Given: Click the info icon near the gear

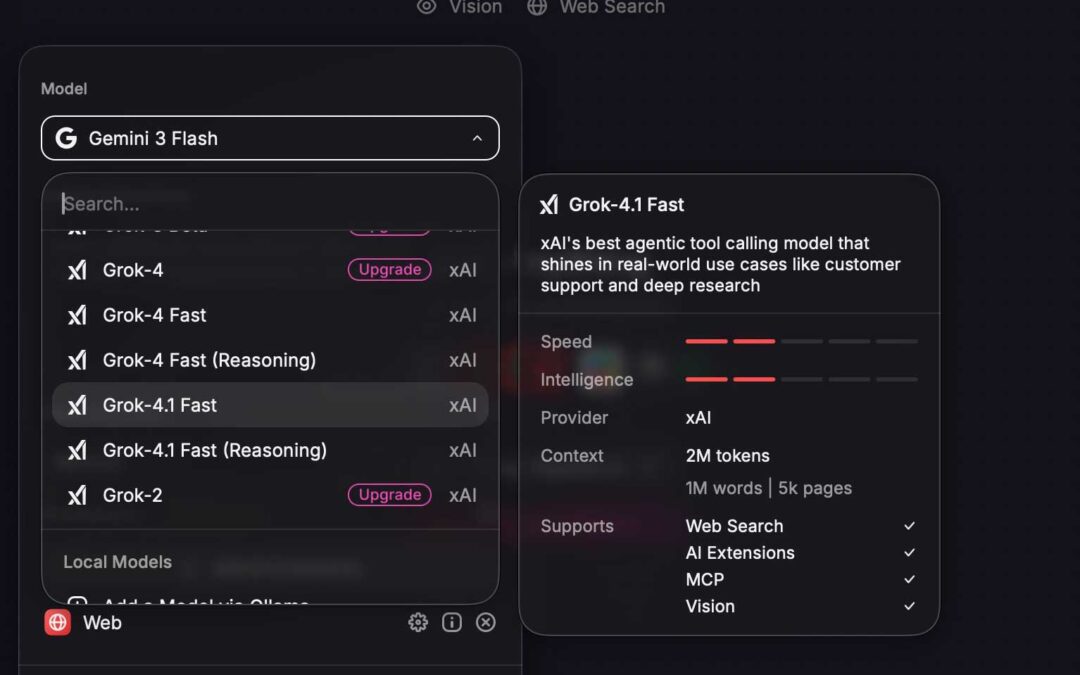Looking at the screenshot, I should pyautogui.click(x=452, y=622).
